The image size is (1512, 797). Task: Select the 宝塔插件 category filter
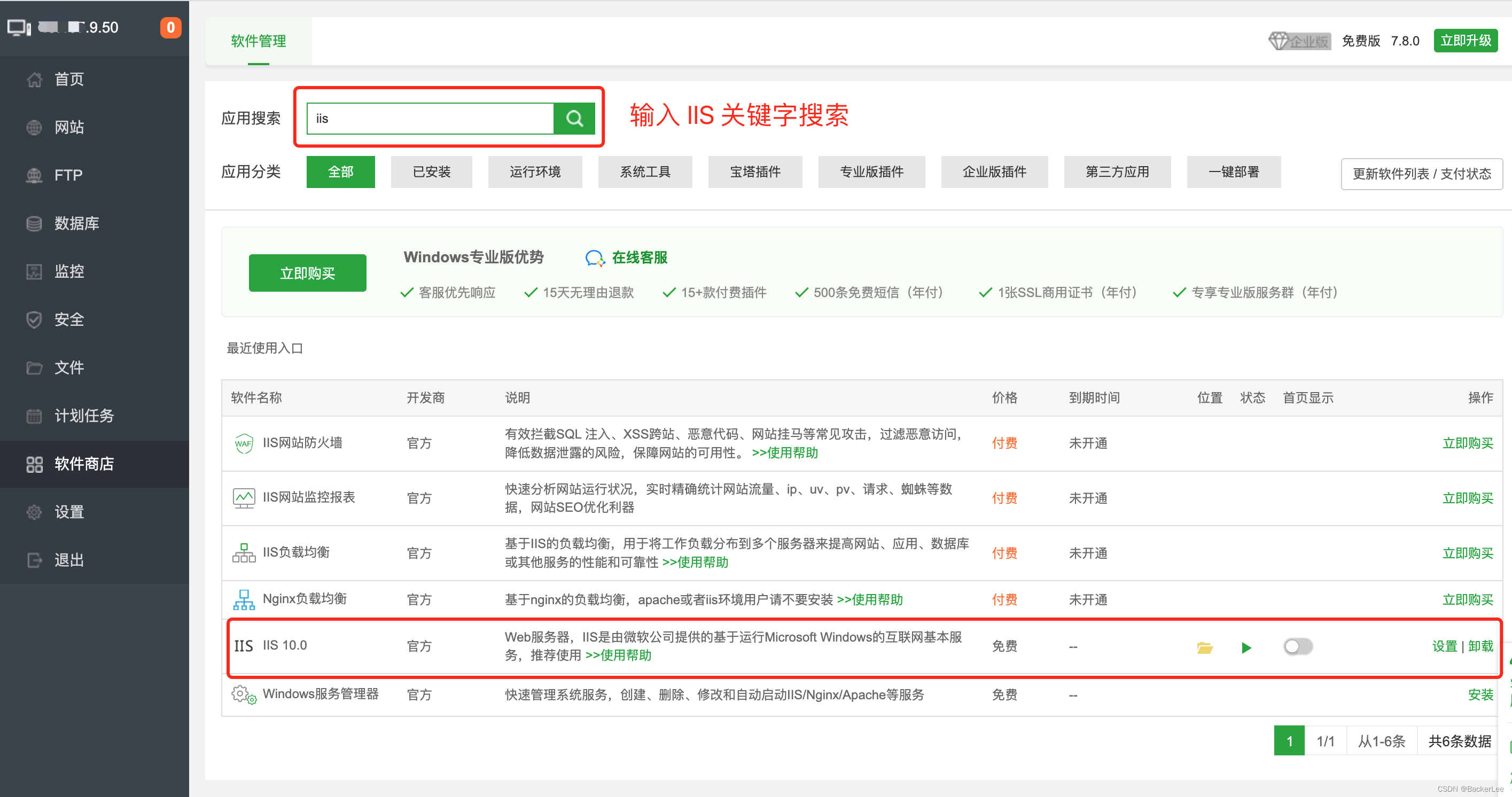755,172
